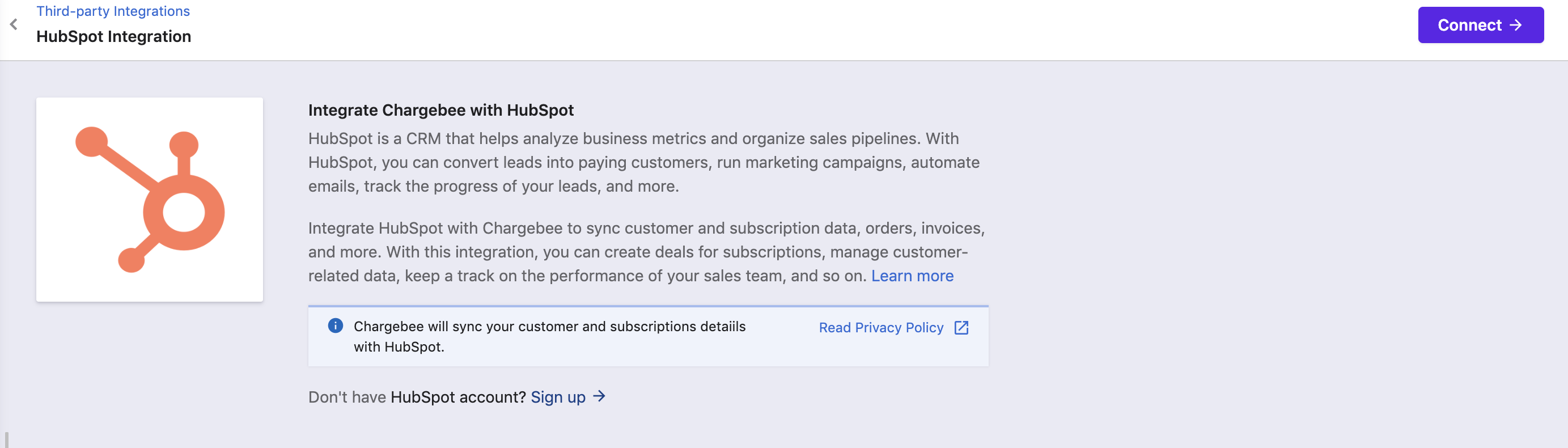Click the Don't have HubSpot account text
1568x448 pixels.
[416, 397]
